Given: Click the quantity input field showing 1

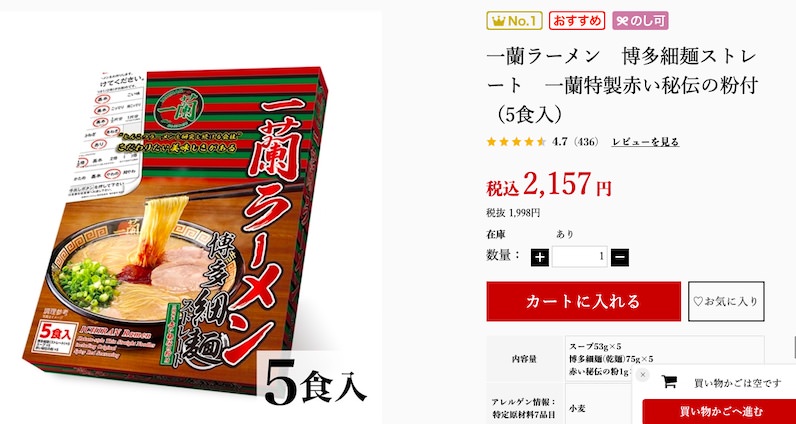Looking at the screenshot, I should tap(580, 257).
